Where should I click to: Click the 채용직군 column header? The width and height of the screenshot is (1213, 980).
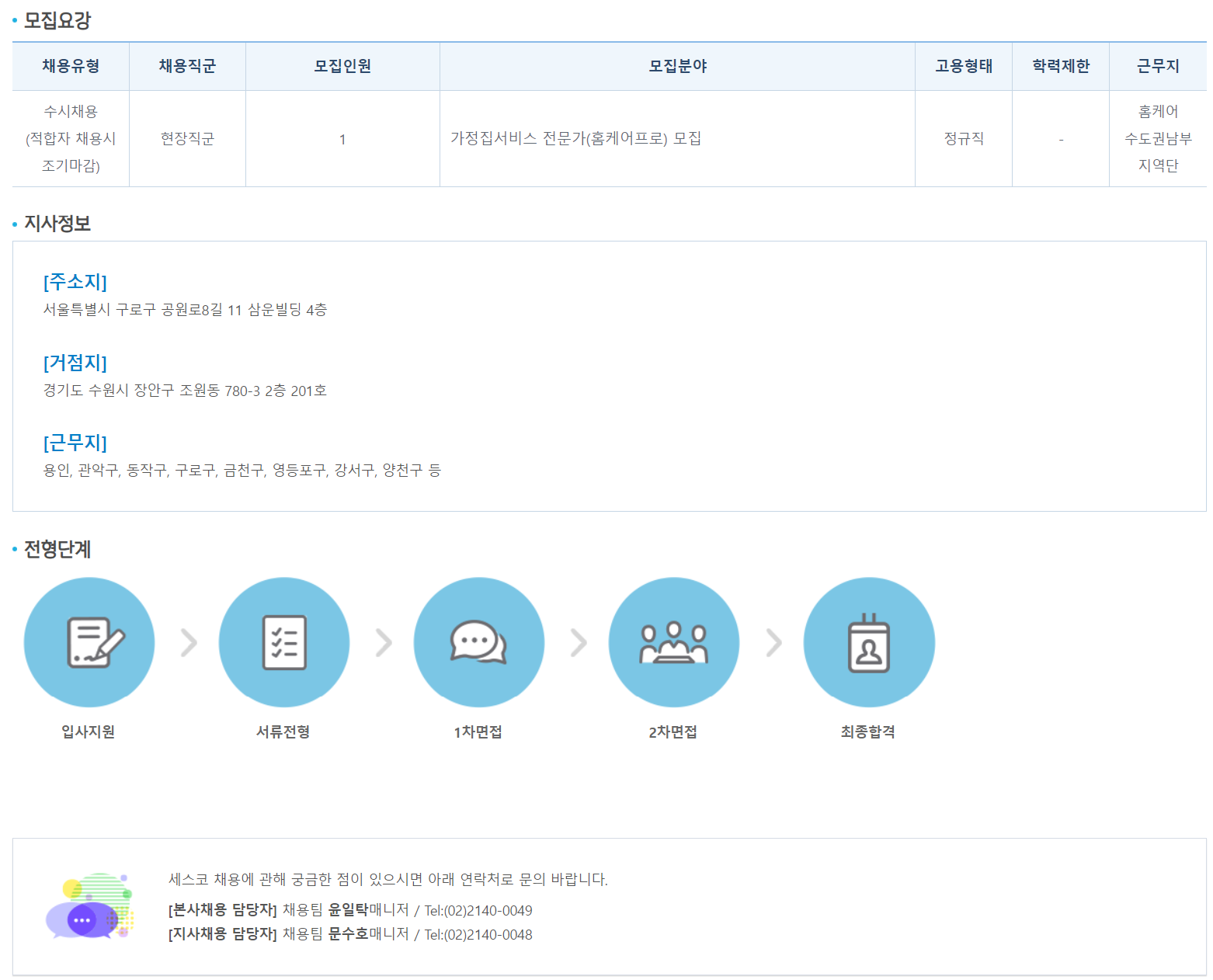pyautogui.click(x=187, y=66)
